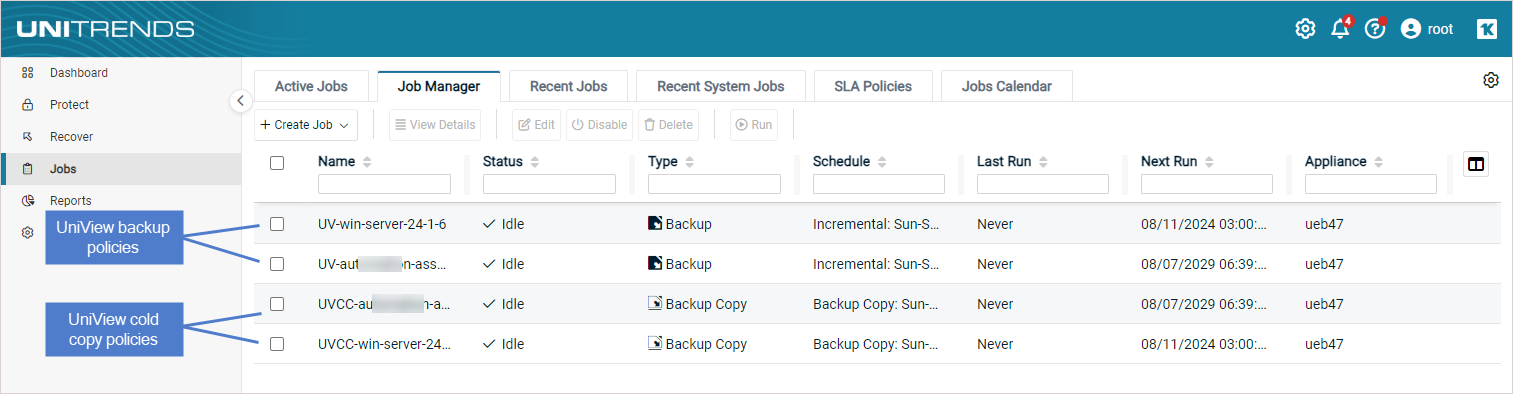Open the settings gear in the header

click(1305, 29)
